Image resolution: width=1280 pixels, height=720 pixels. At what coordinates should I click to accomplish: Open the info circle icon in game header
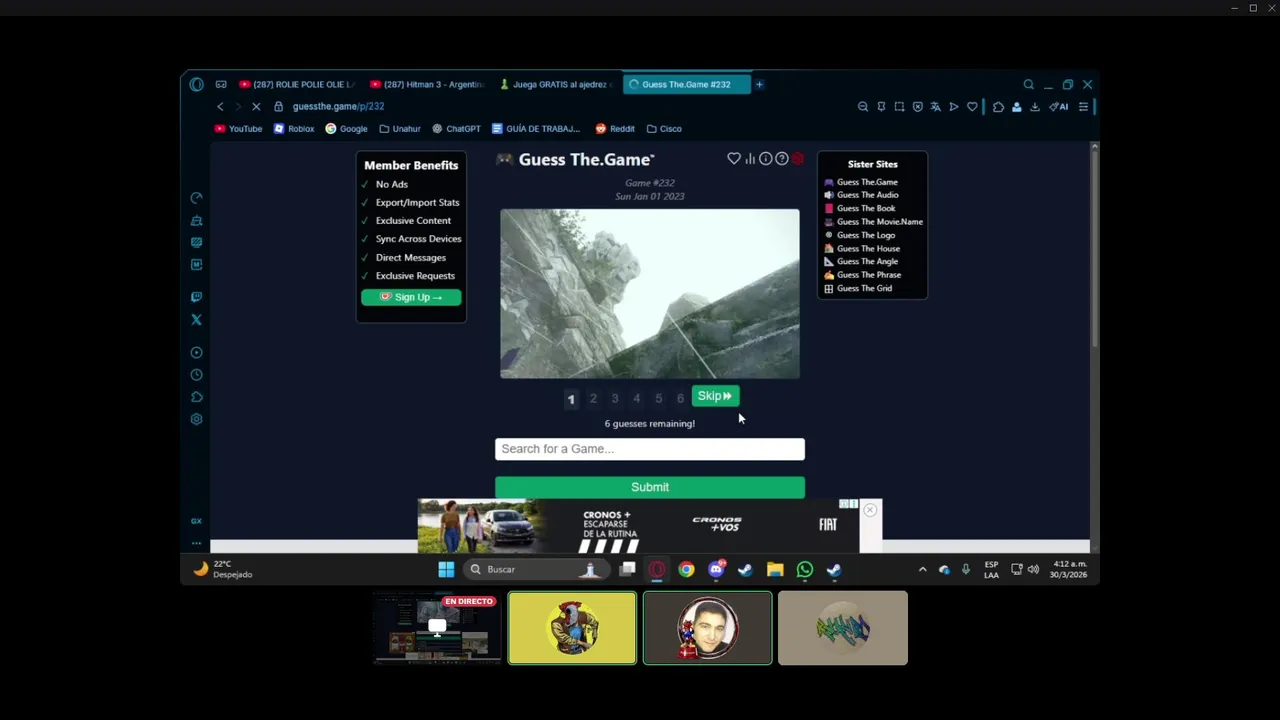coord(765,159)
